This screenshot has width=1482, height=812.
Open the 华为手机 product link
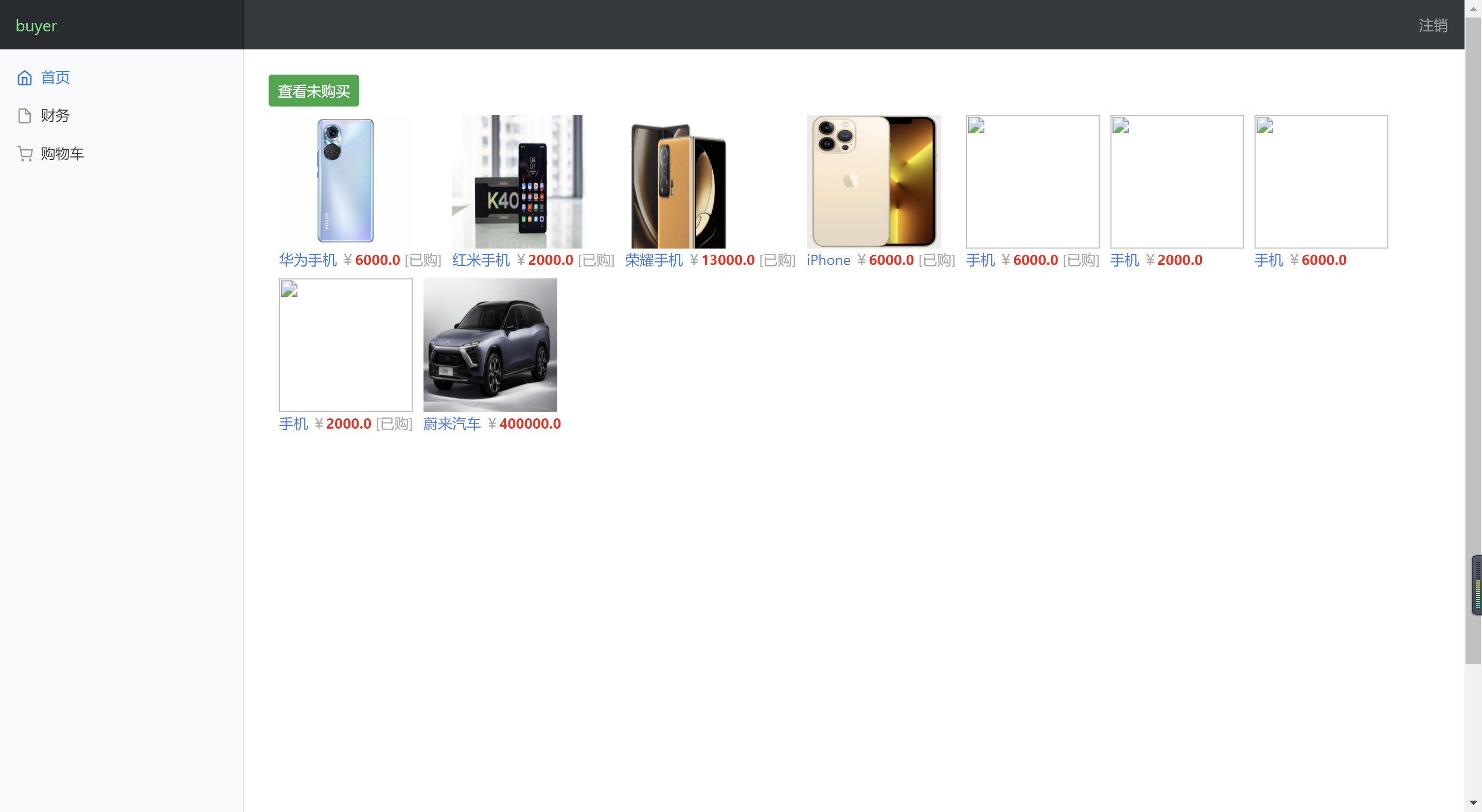tap(307, 260)
